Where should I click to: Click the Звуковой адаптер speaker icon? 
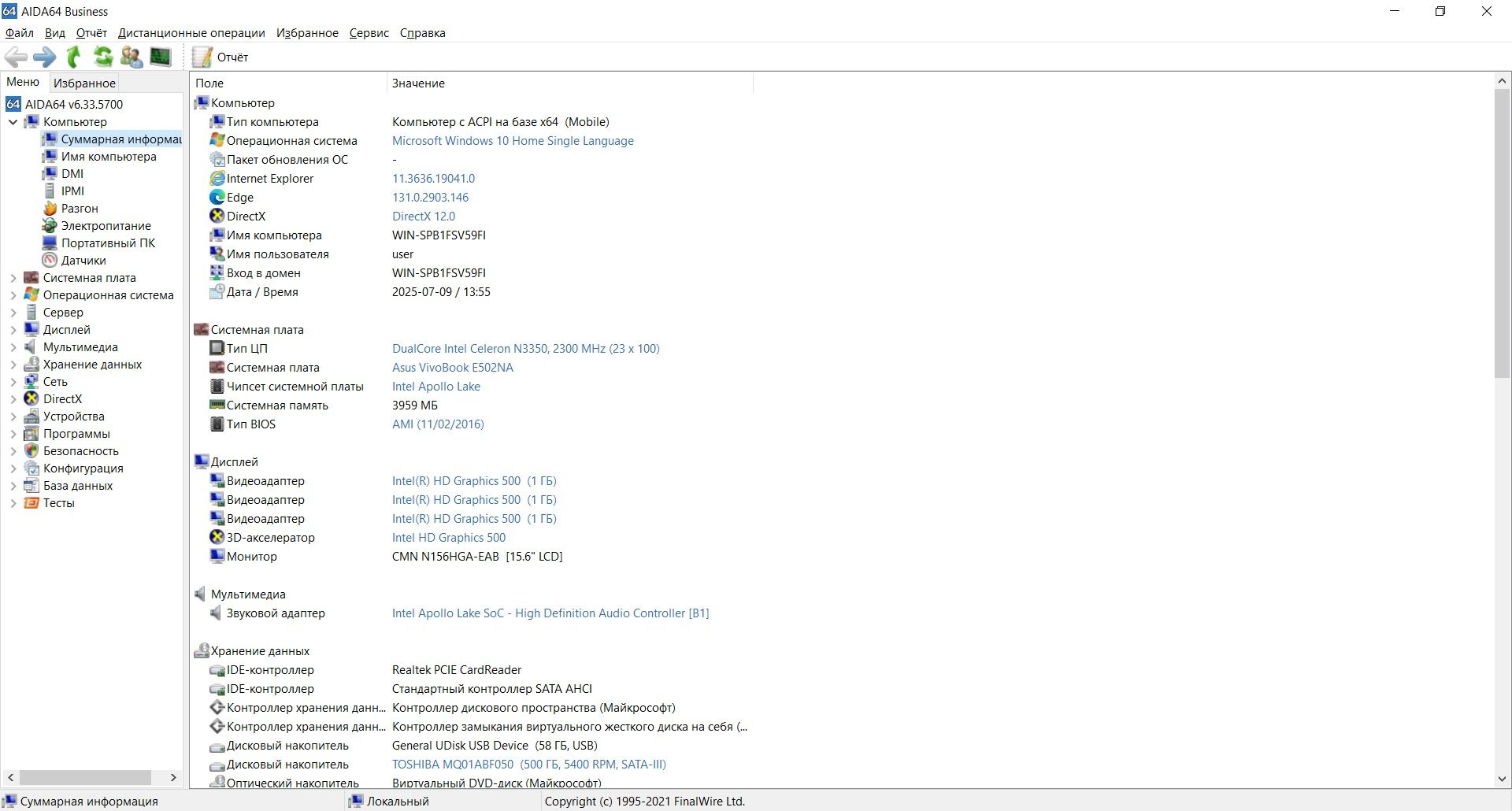(x=217, y=613)
